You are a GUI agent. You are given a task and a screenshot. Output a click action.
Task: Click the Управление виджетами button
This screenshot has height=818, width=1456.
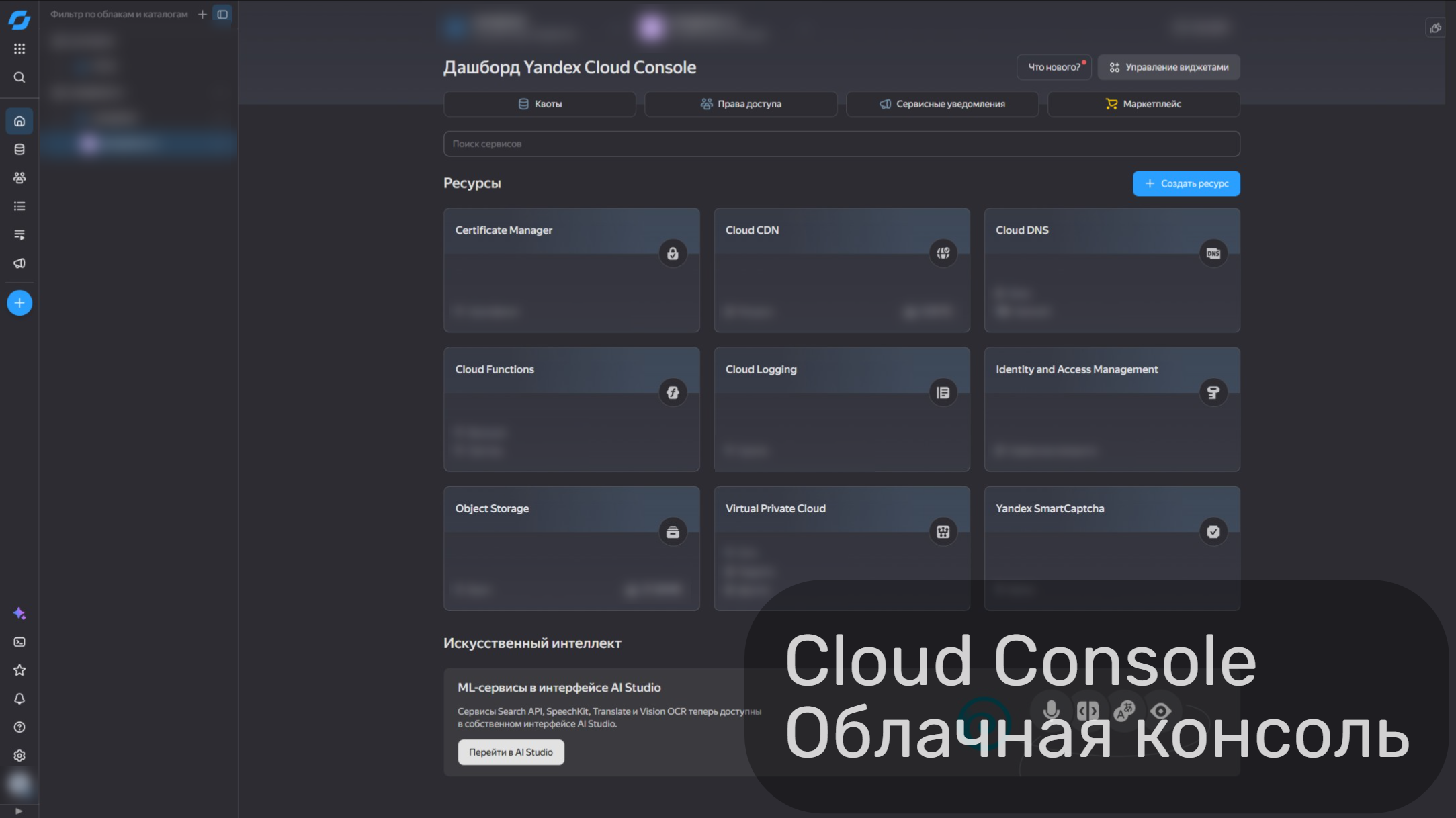pyautogui.click(x=1169, y=67)
